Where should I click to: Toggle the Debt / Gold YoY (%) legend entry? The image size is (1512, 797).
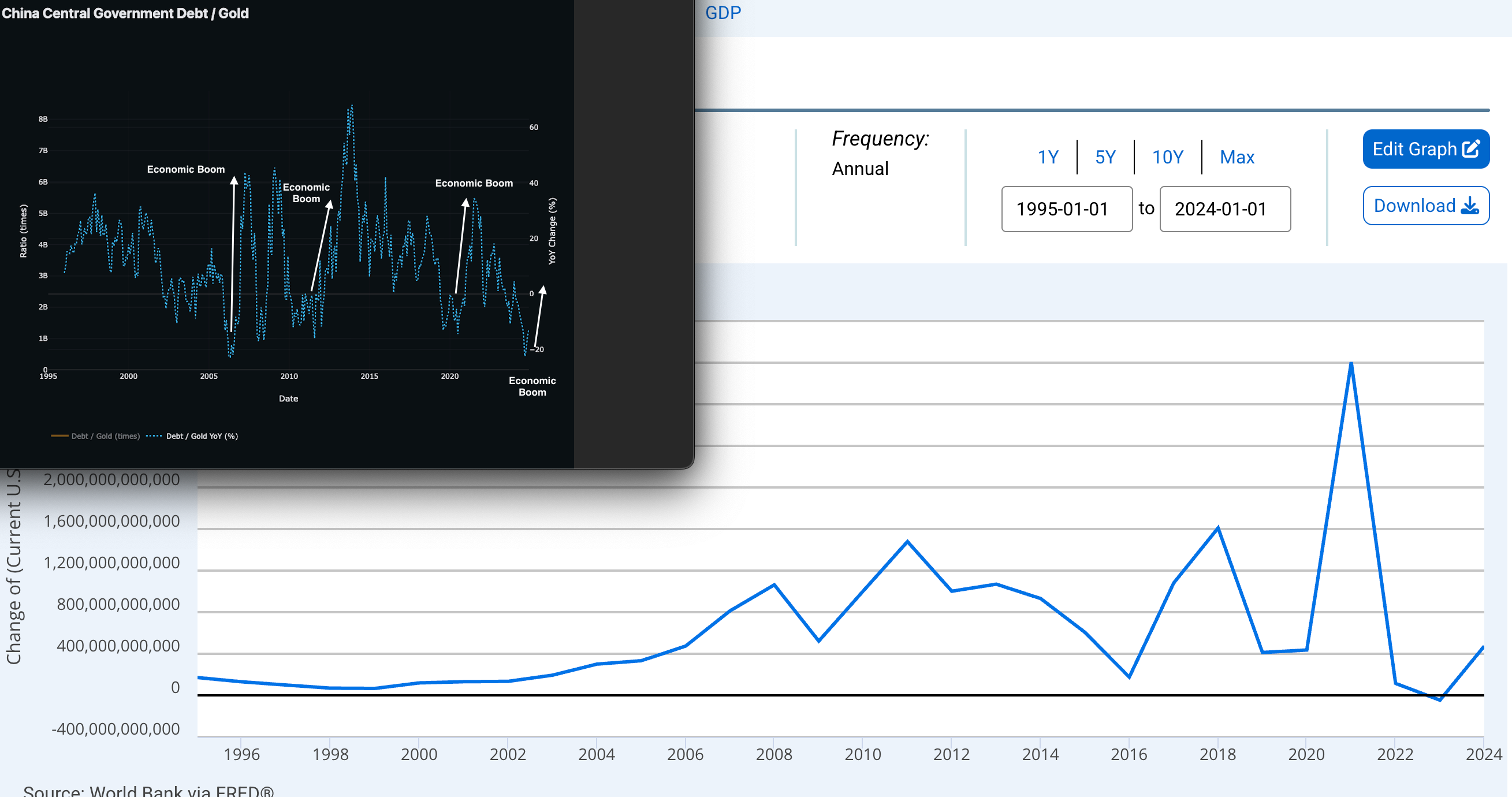(202, 436)
